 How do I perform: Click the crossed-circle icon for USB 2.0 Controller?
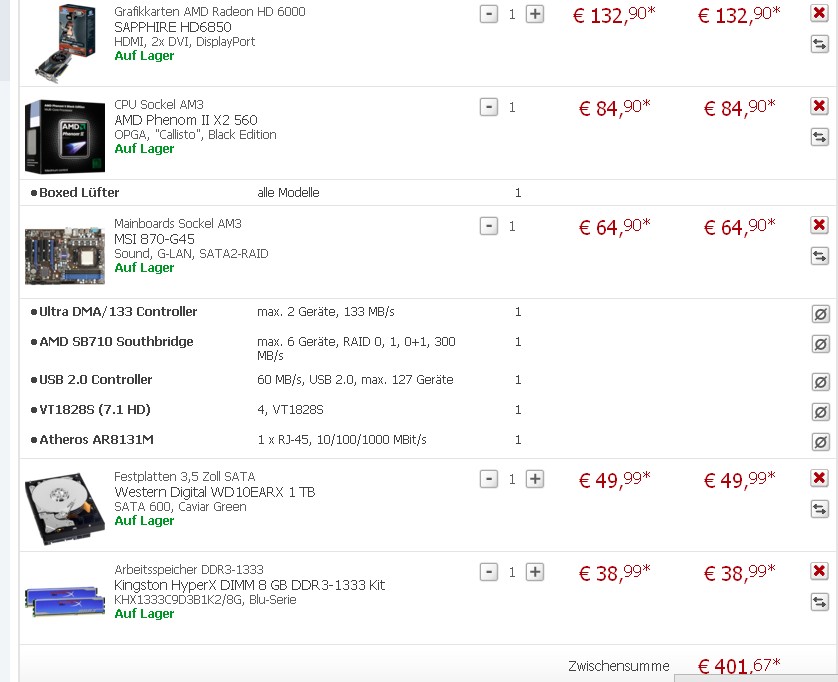point(820,382)
